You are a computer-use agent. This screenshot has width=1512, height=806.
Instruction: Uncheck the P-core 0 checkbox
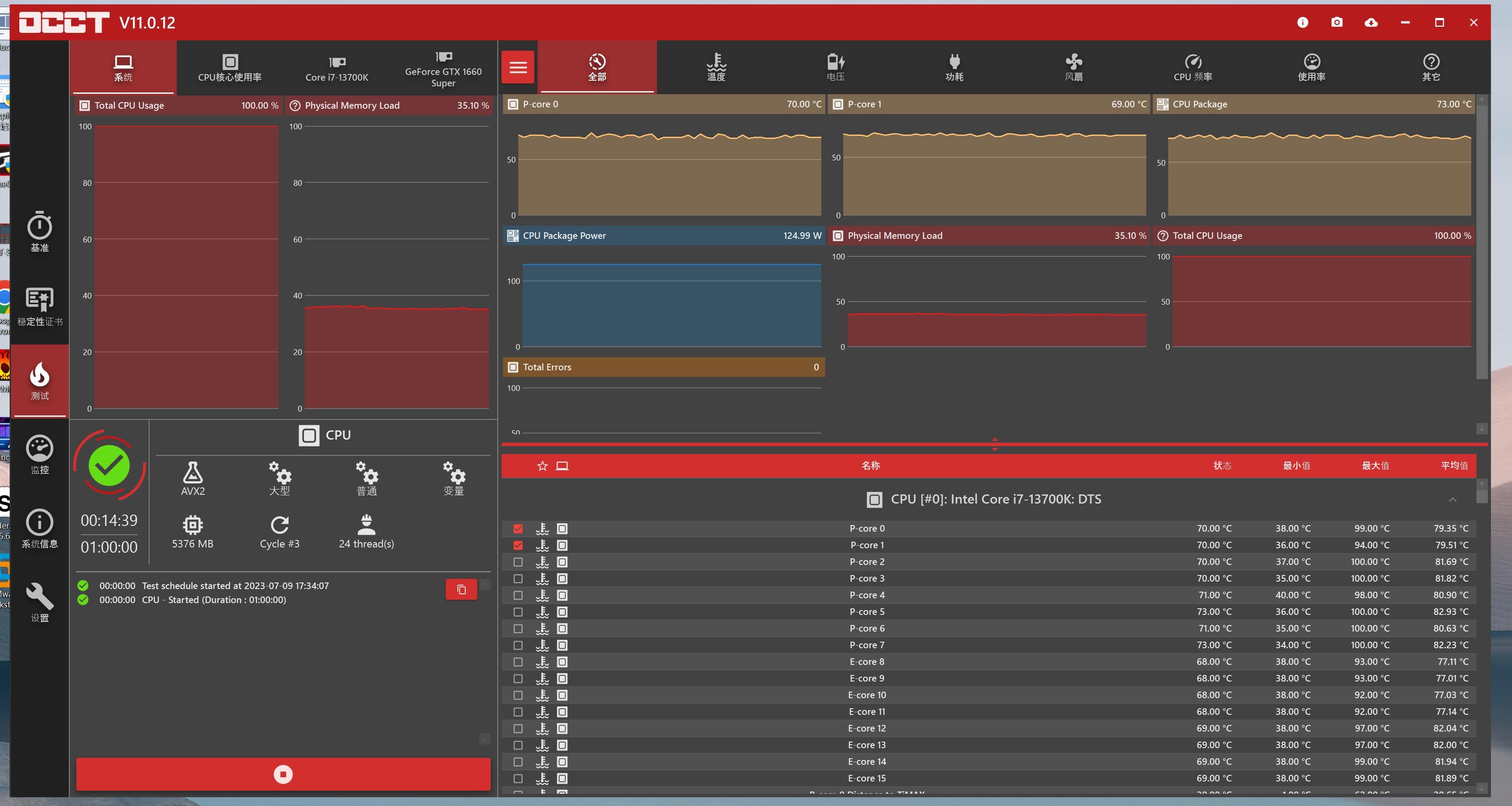coord(518,529)
